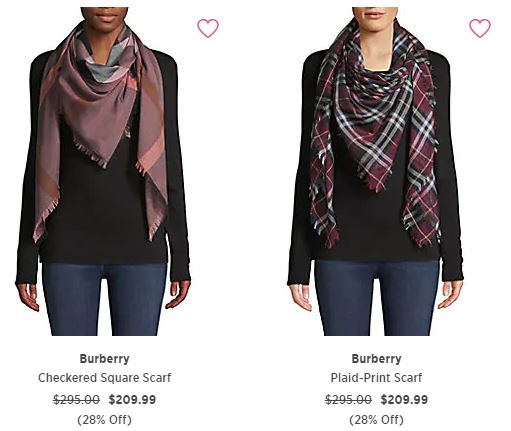Favorite the Checkered Square Scarf with heart icon
This screenshot has height=431, width=511.
[208, 28]
